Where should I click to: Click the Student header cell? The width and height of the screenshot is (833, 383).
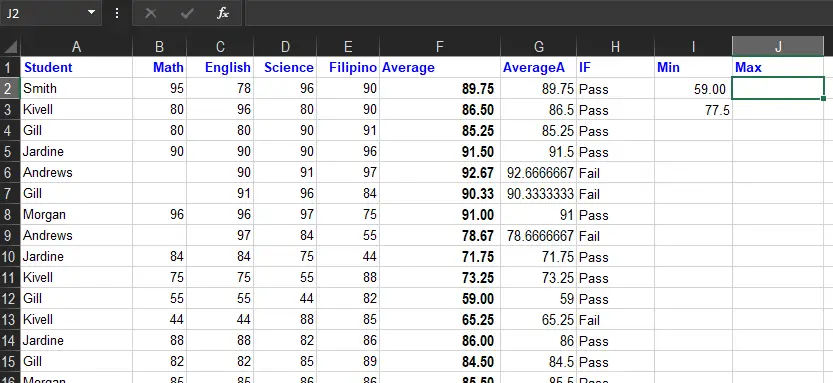click(x=76, y=67)
